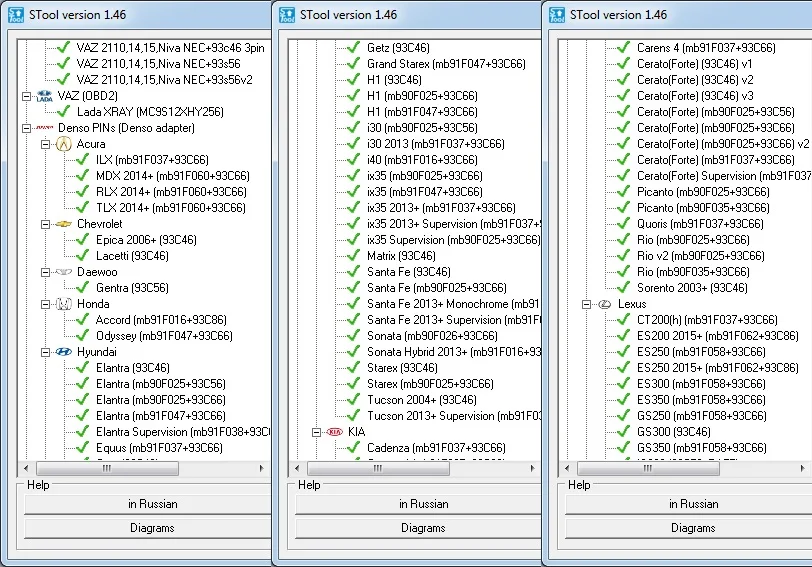Click green checkmark beside Matrix (93C46)
The width and height of the screenshot is (812, 567).
pyautogui.click(x=354, y=255)
